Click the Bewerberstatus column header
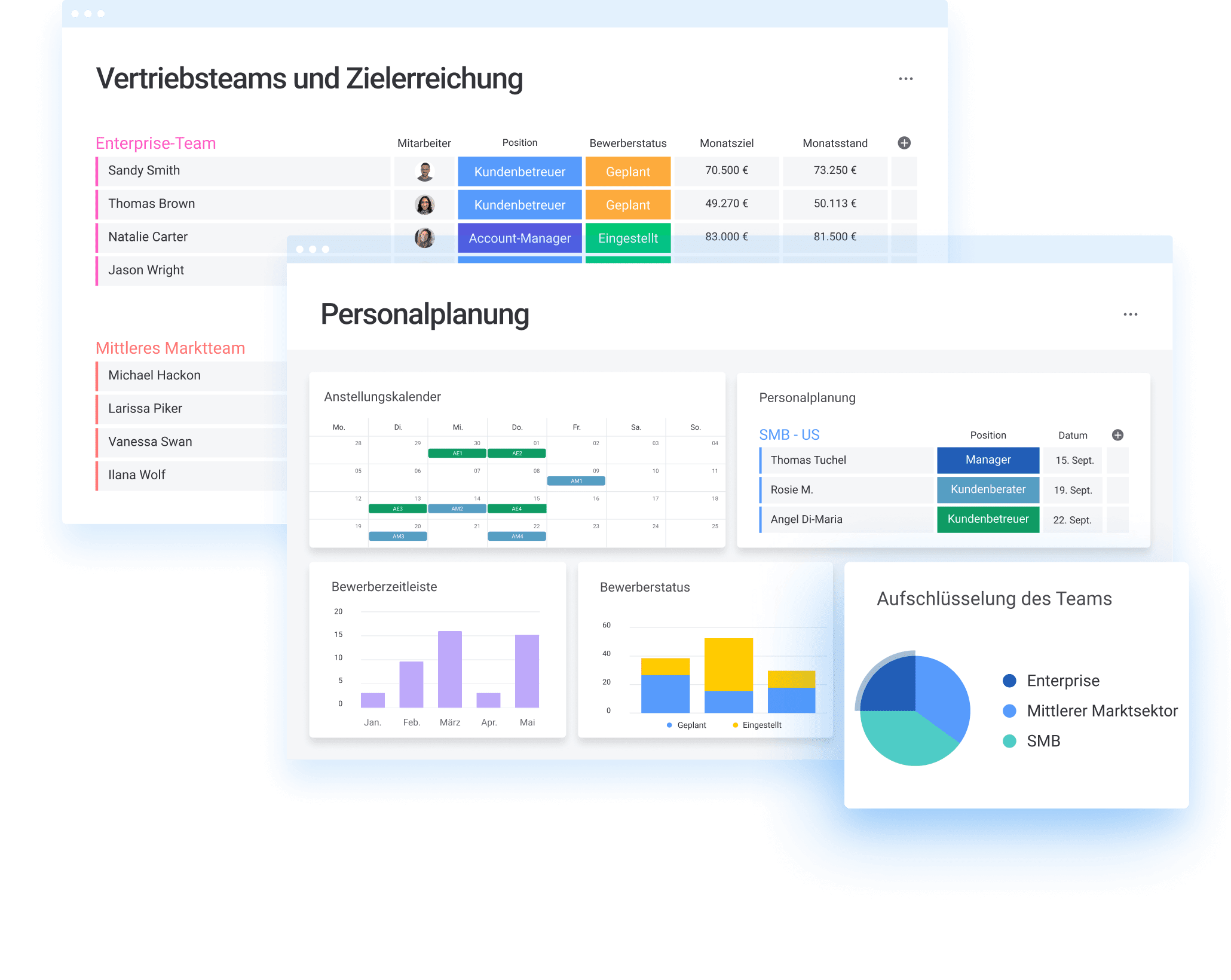This screenshot has width=1231, height=980. click(x=627, y=143)
